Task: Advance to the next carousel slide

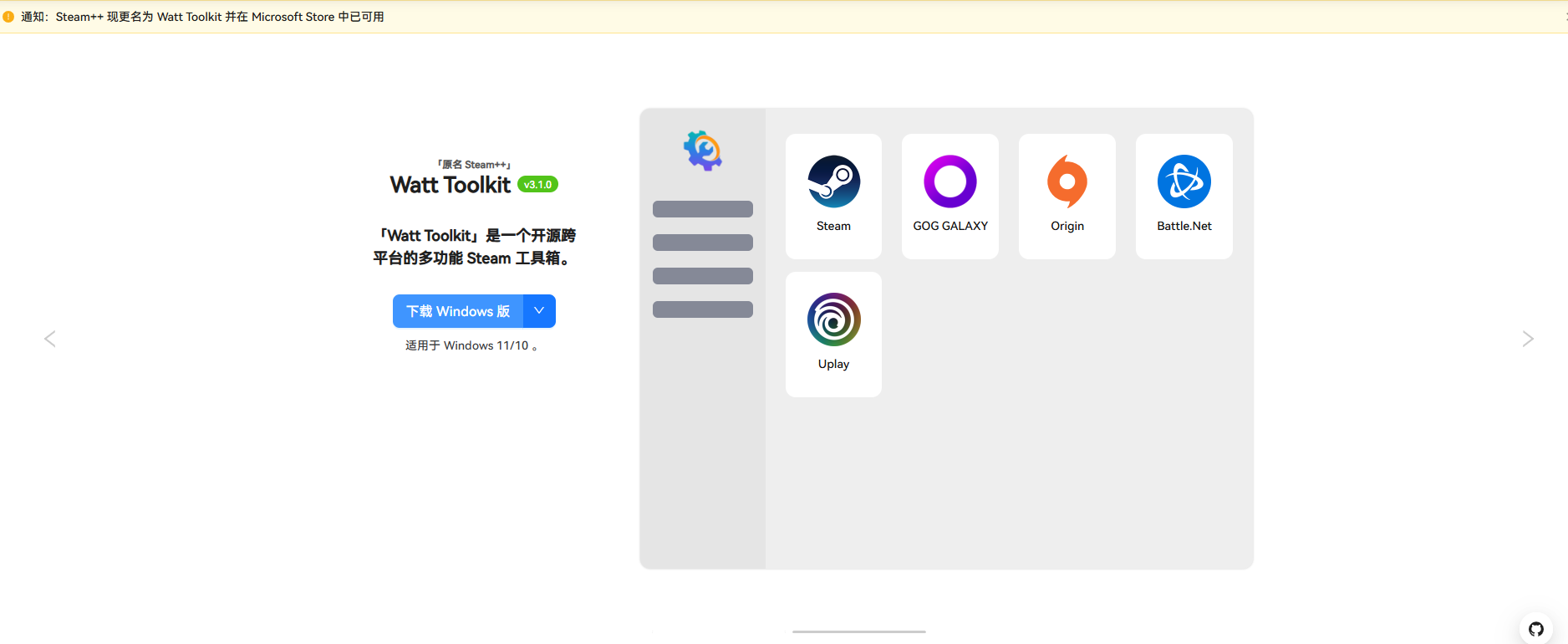Action: 1527,339
